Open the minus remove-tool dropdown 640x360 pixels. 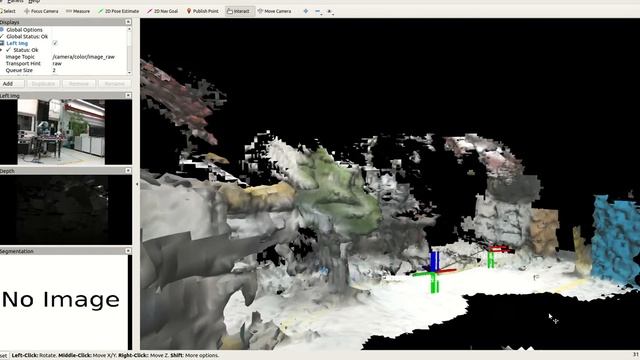tap(318, 11)
